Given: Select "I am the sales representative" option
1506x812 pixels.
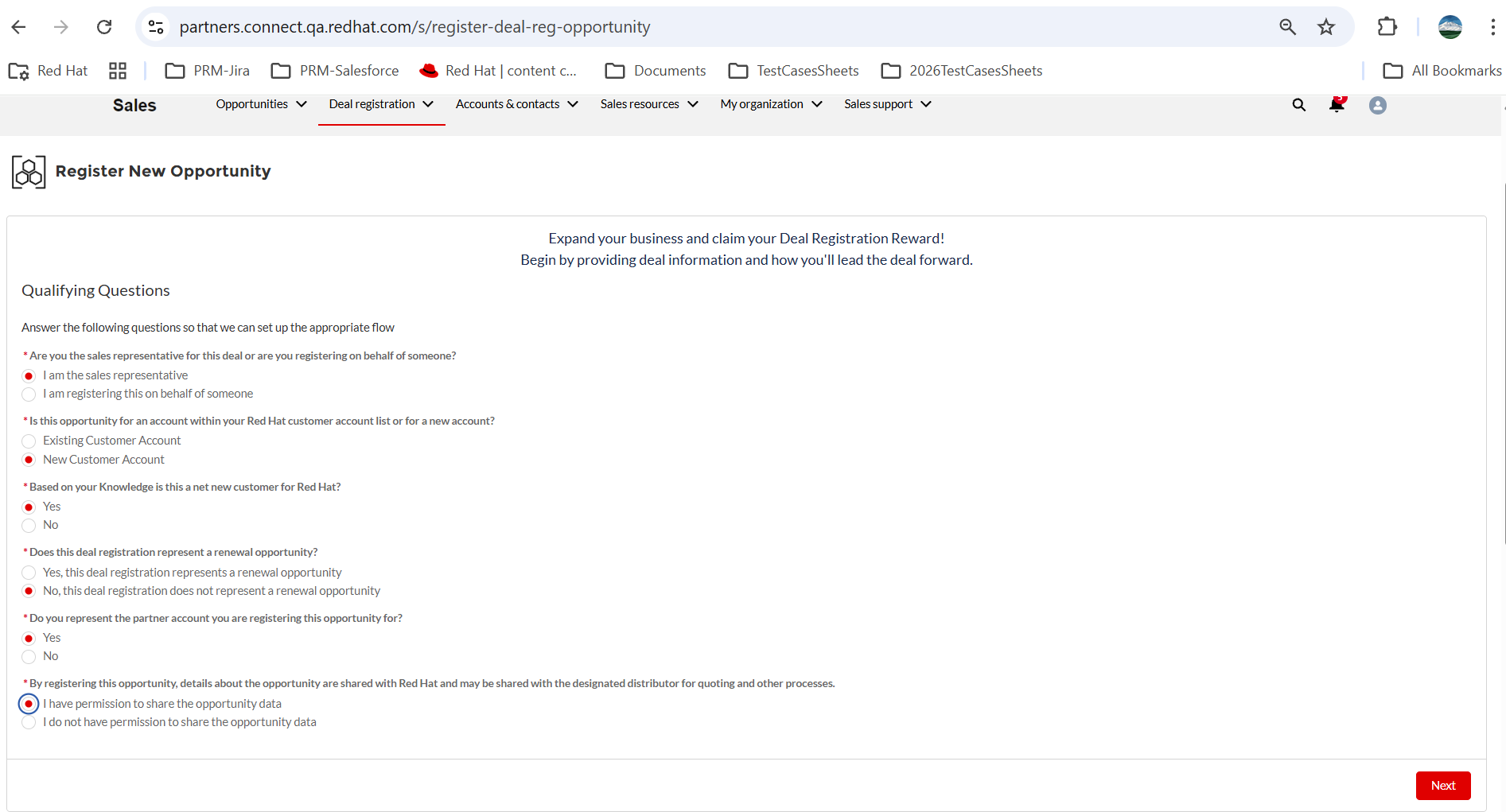Looking at the screenshot, I should coord(29,376).
